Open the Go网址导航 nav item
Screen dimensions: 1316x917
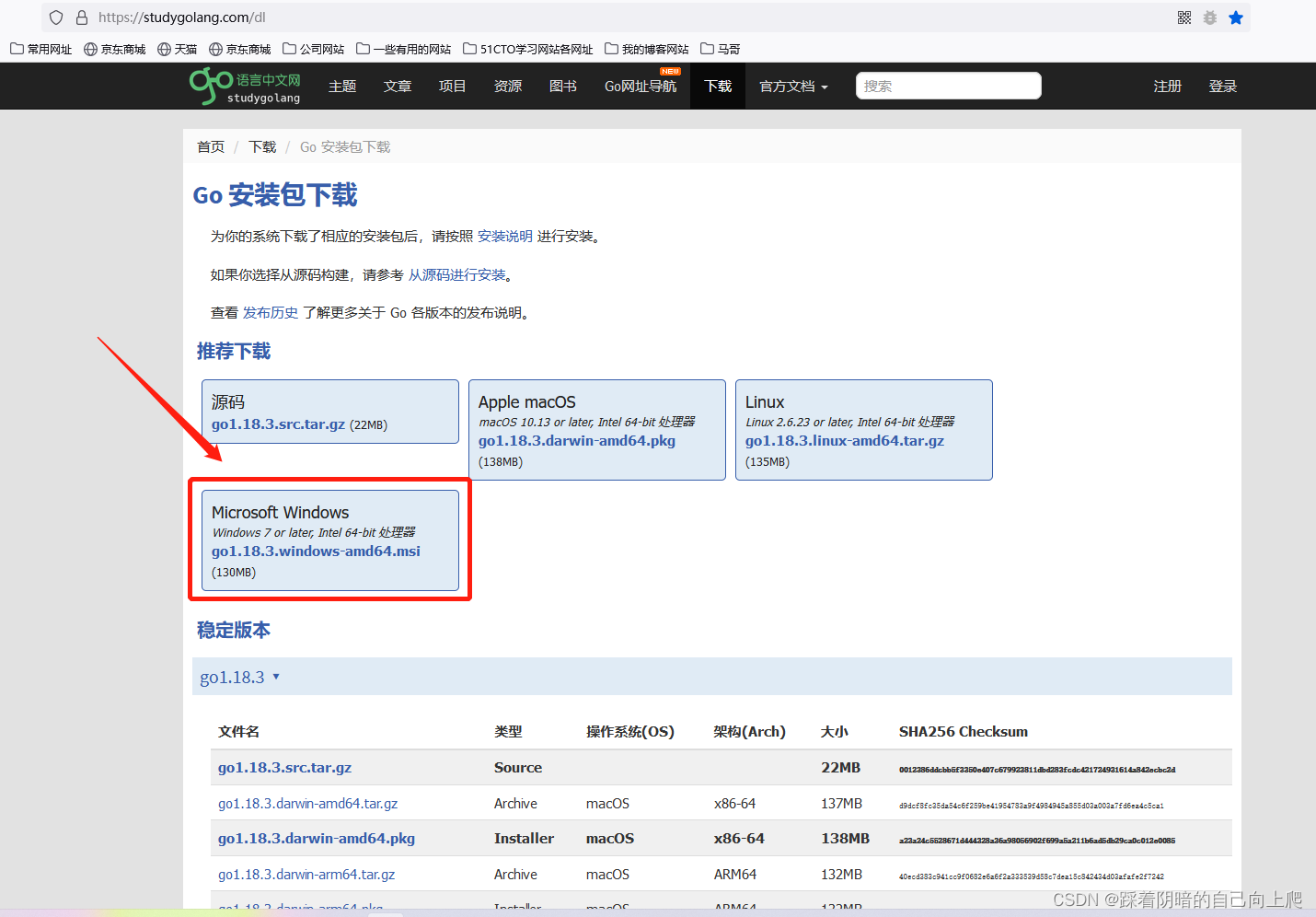[x=641, y=87]
